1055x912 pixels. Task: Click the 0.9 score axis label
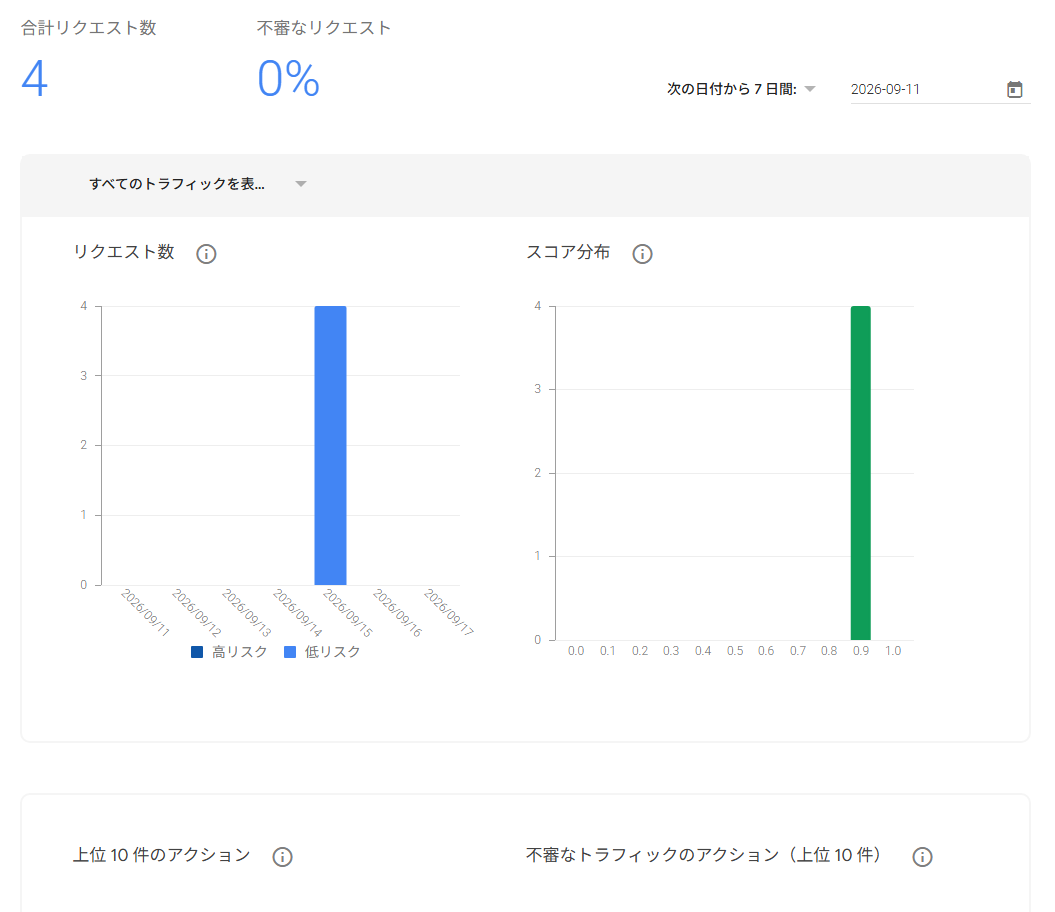pos(861,651)
